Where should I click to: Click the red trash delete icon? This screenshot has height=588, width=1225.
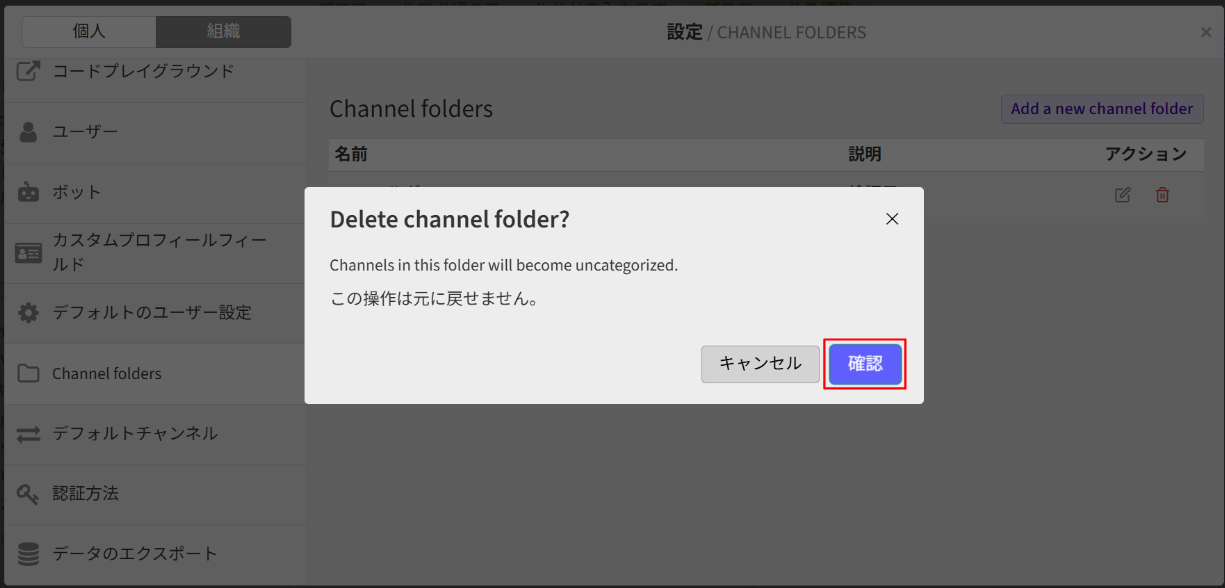tap(1162, 195)
